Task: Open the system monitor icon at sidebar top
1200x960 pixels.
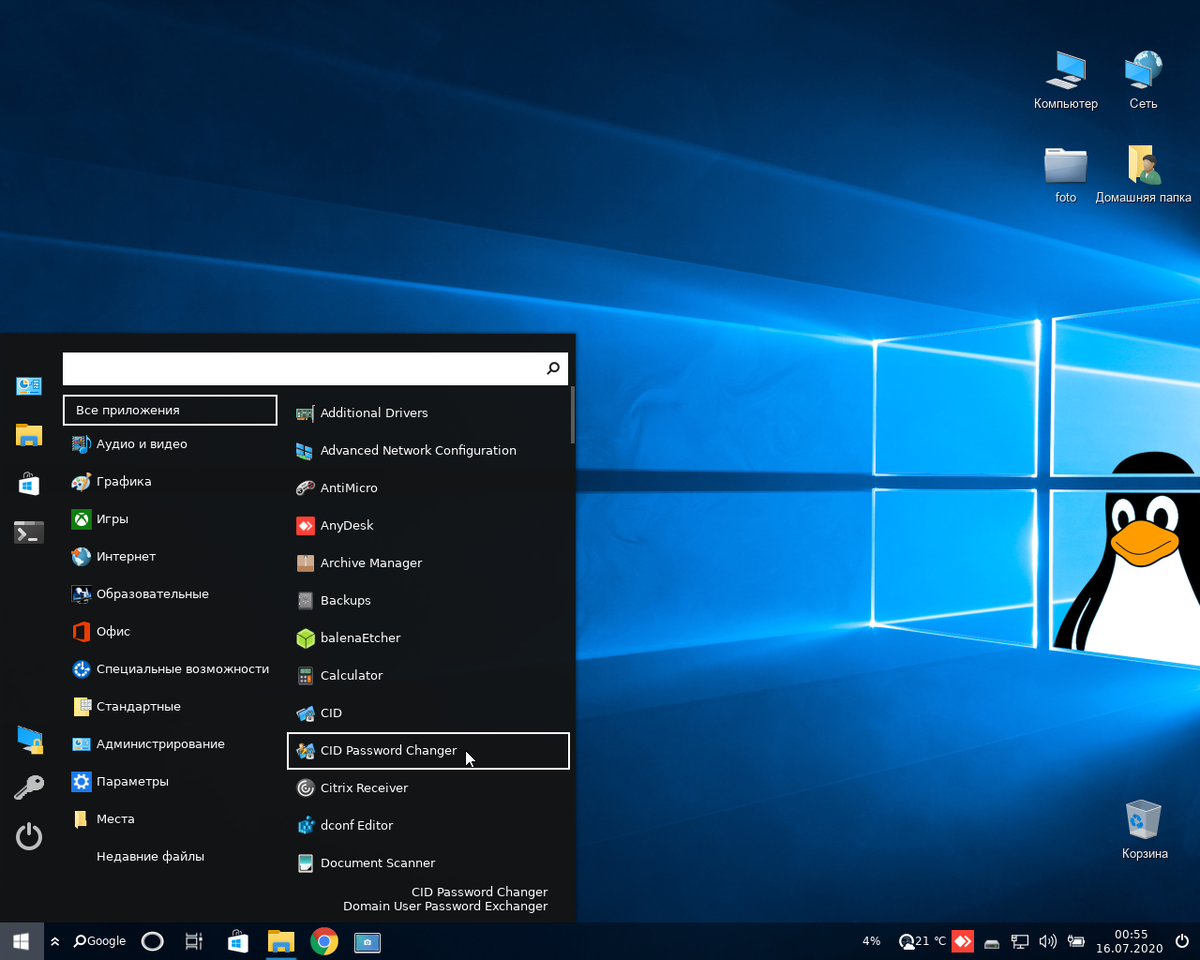Action: tap(28, 386)
